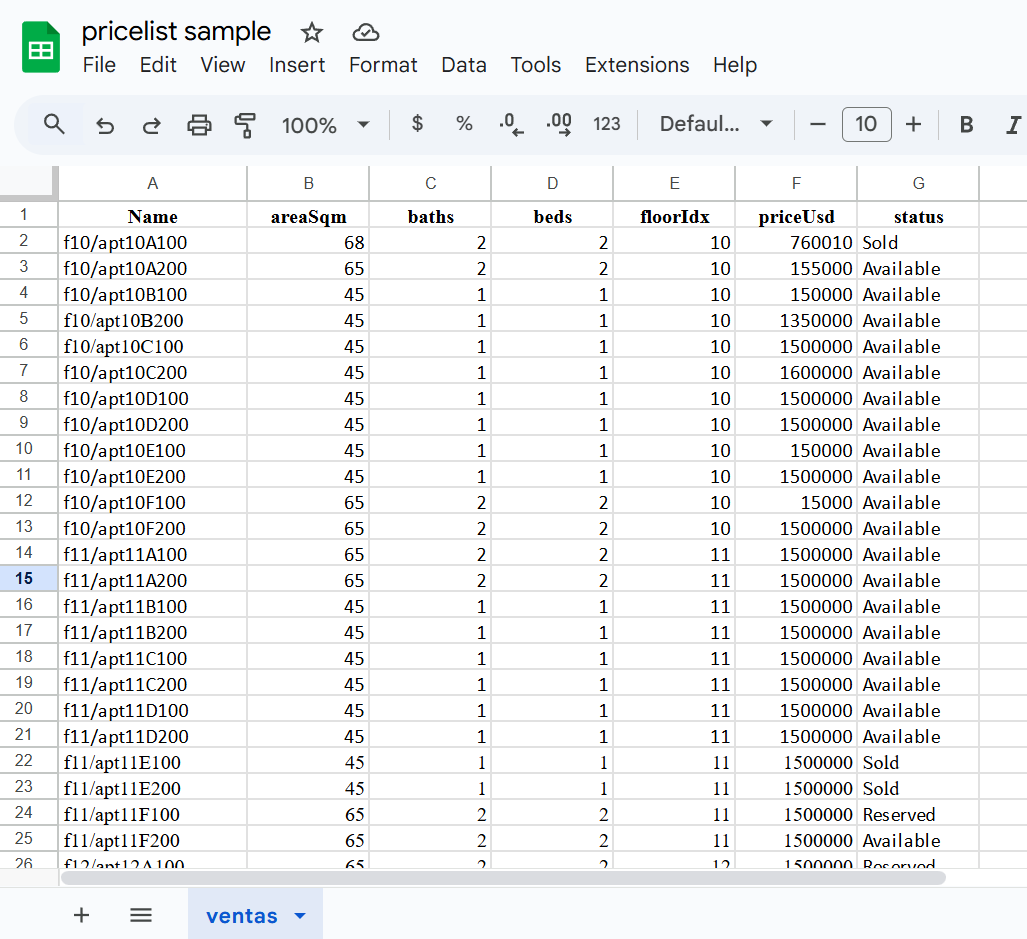
Task: Print the spreadsheet
Action: [199, 124]
